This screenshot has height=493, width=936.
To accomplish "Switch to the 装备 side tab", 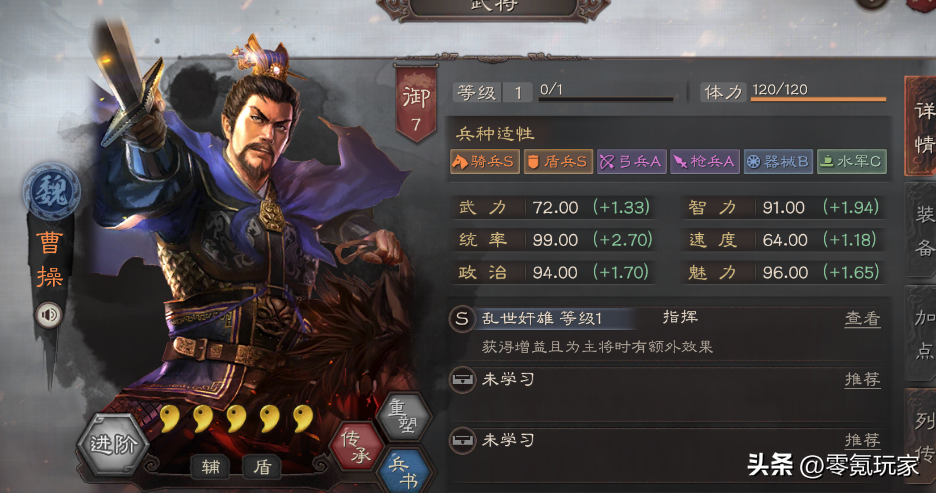I will [x=923, y=230].
